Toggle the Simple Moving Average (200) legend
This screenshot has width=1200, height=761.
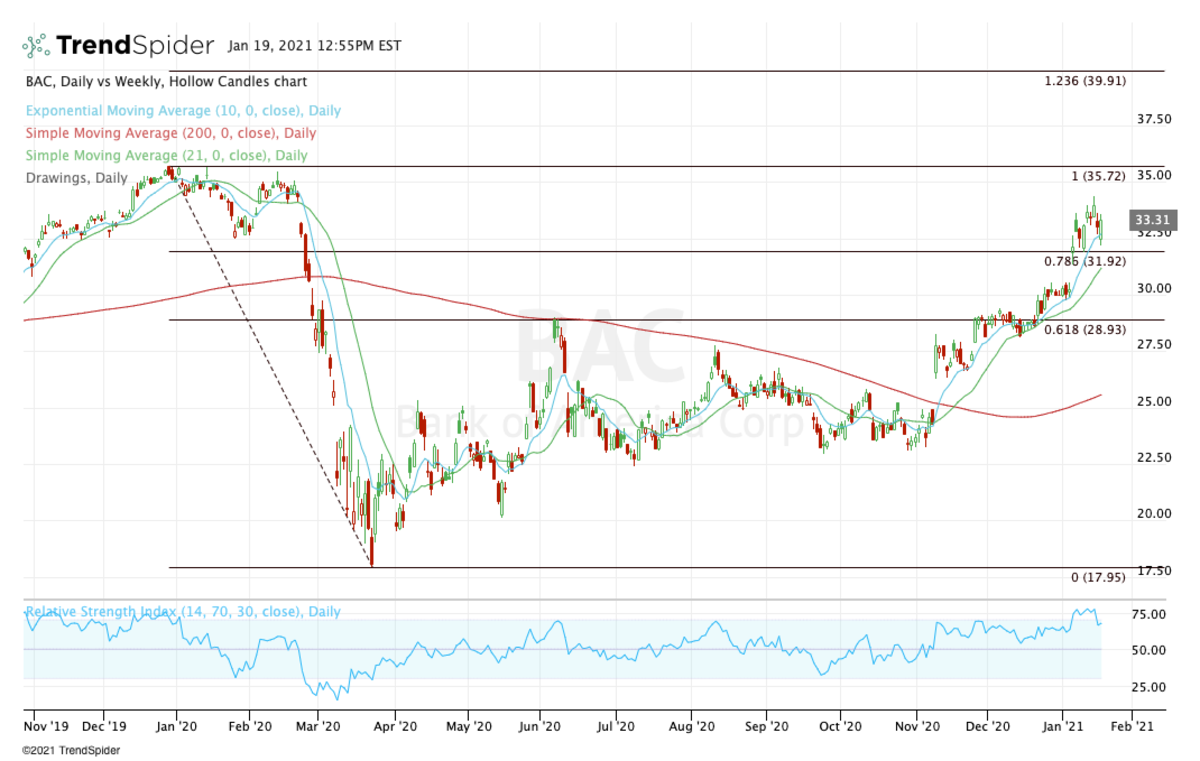pyautogui.click(x=171, y=133)
